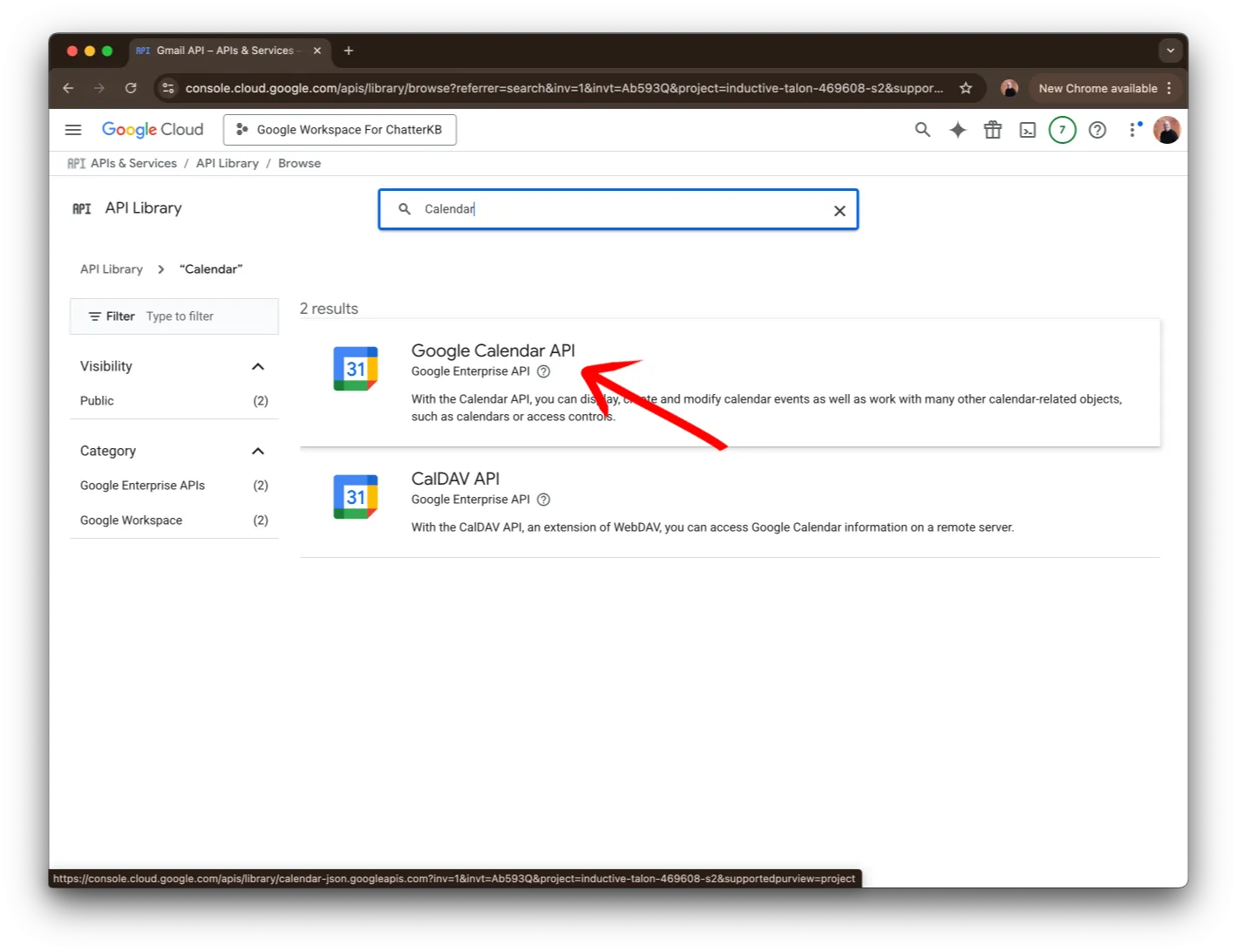Reload the page with the refresh icon

coord(131,88)
